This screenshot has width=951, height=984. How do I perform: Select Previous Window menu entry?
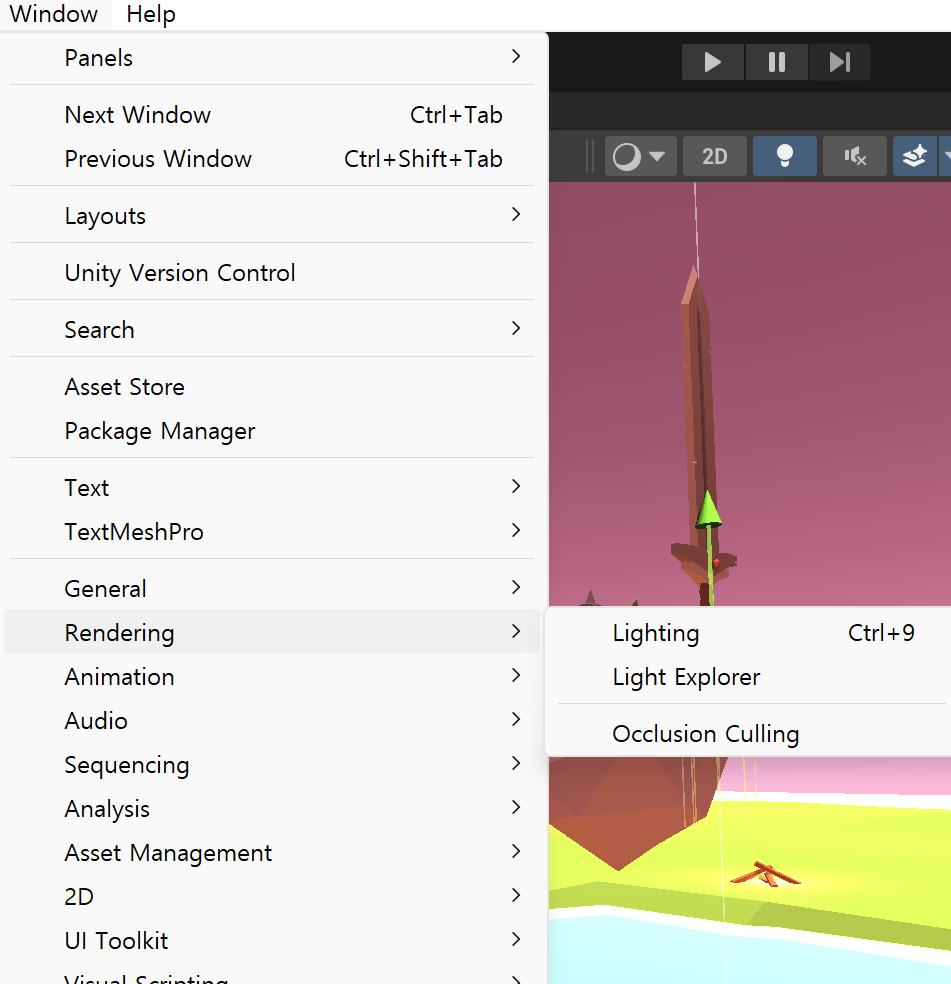272,159
